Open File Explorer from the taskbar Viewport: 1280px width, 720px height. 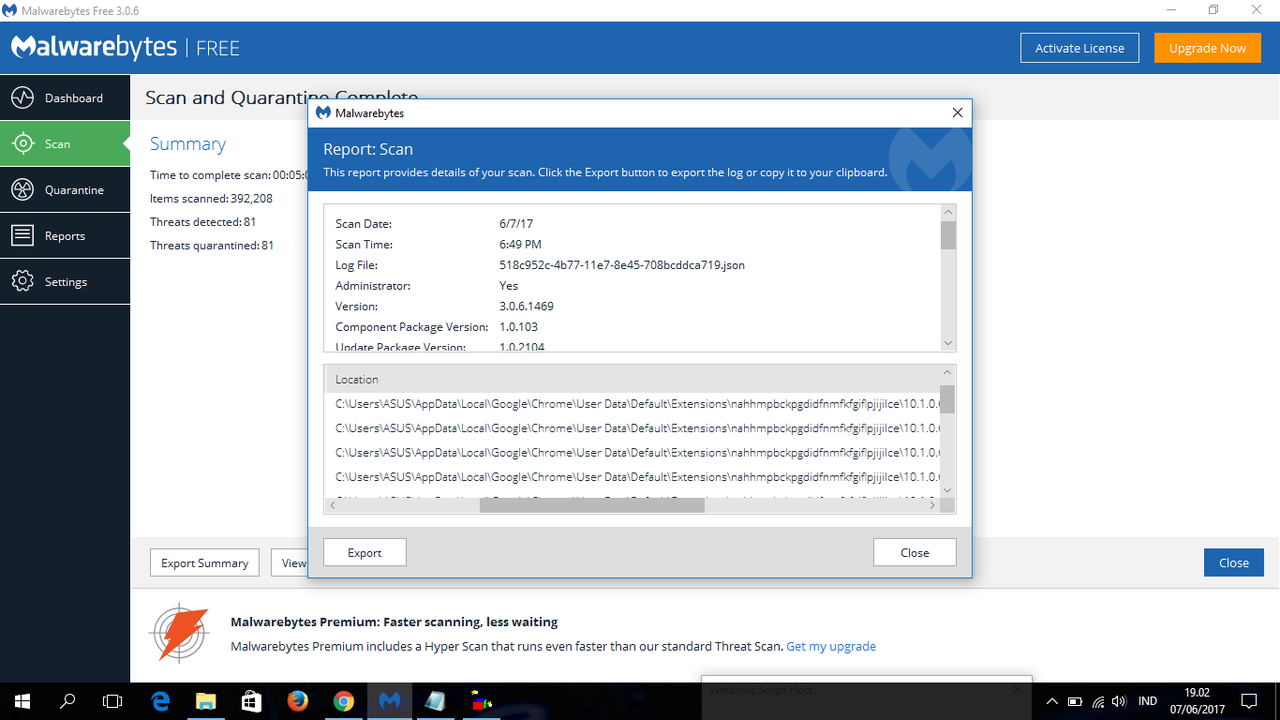coord(205,701)
